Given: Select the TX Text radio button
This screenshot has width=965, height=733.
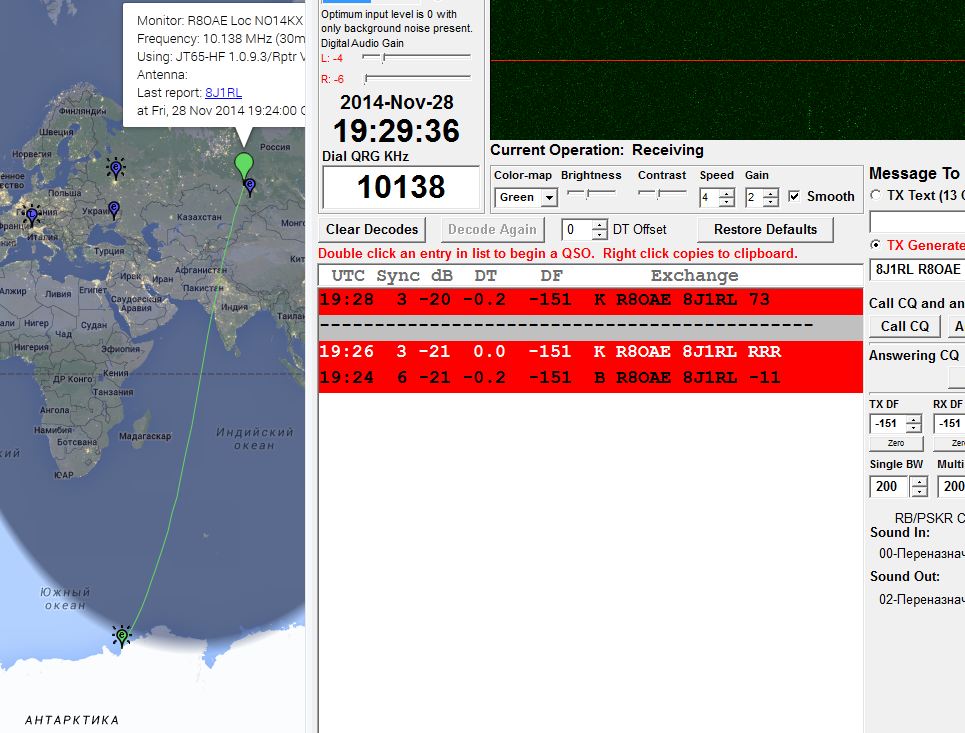Looking at the screenshot, I should pyautogui.click(x=876, y=195).
